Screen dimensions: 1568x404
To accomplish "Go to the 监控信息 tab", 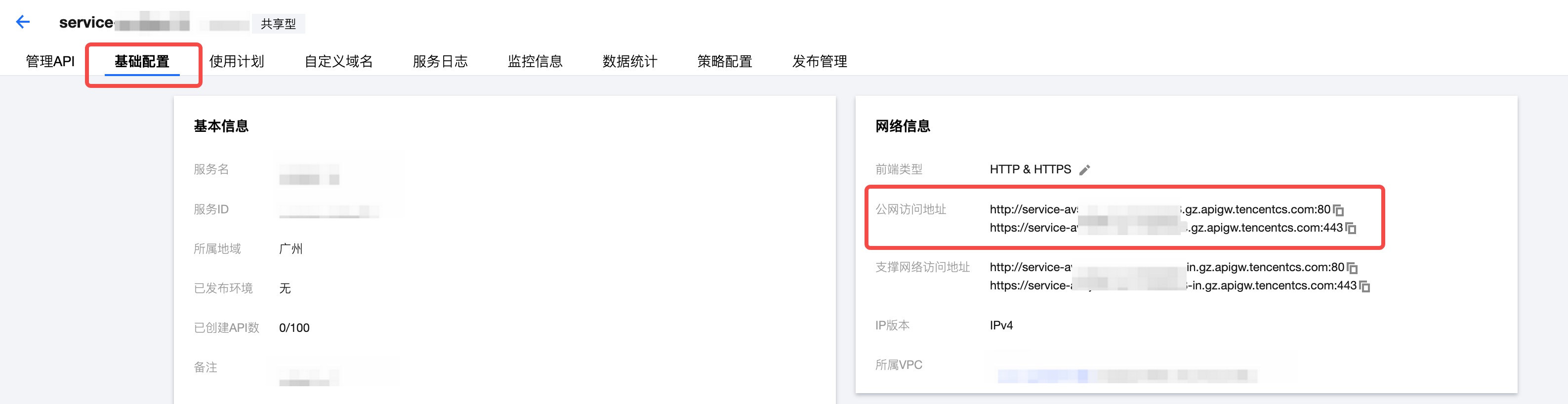I will [x=535, y=61].
